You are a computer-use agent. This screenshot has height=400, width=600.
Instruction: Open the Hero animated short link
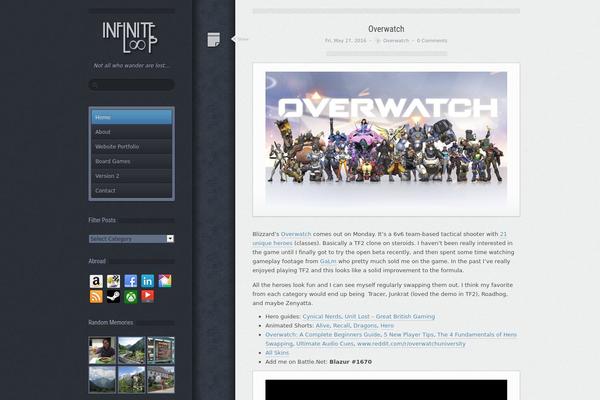tap(387, 326)
